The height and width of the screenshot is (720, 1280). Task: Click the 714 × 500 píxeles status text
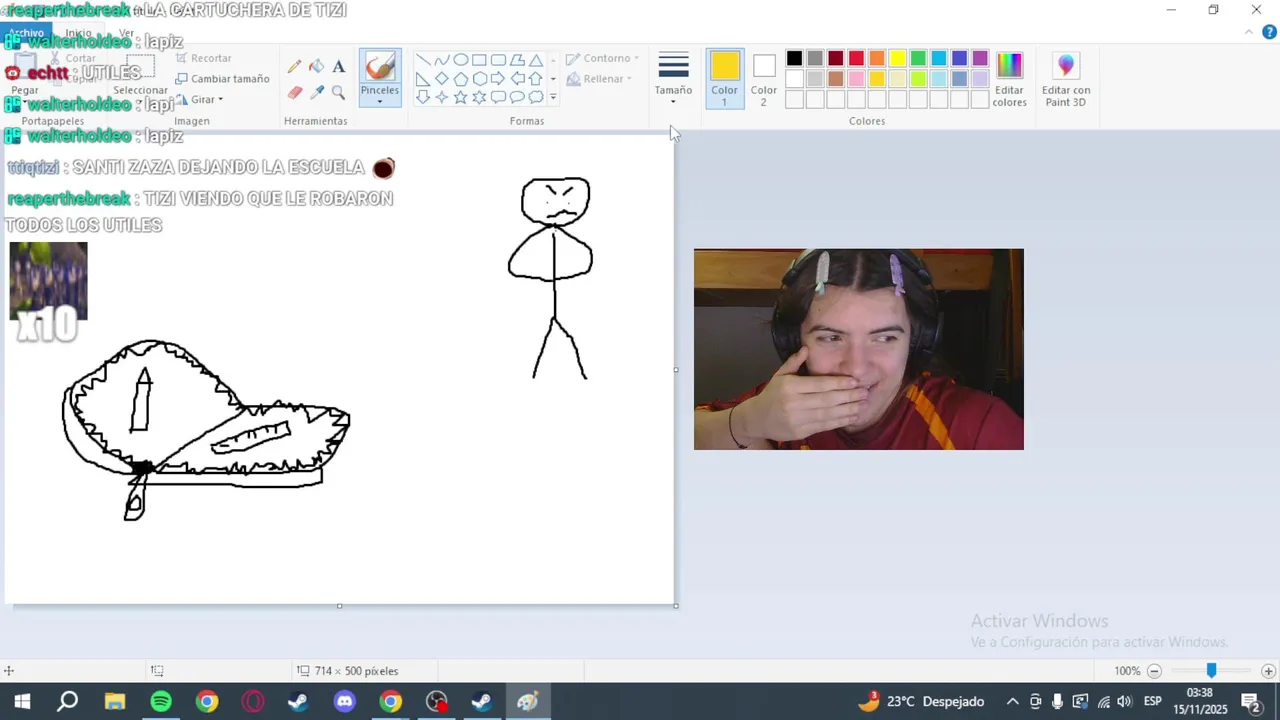point(356,671)
